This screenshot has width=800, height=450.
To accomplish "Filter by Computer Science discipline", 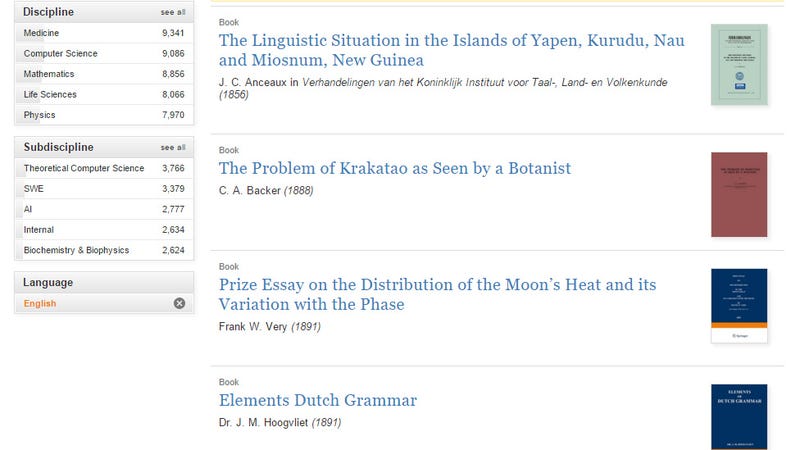I will click(104, 54).
